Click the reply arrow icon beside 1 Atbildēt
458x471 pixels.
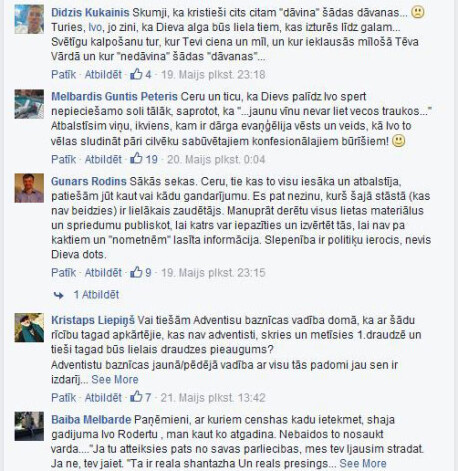[59, 295]
